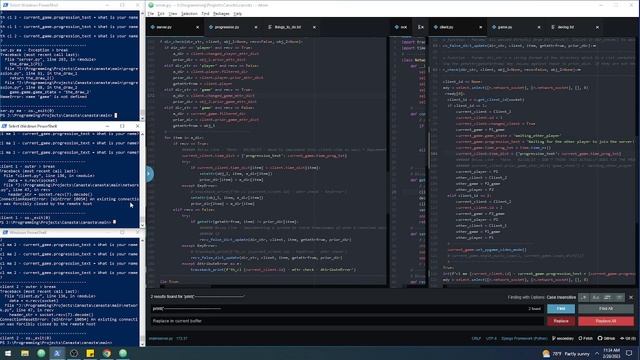Click file name in status bar
640x360 pixels.
click(161, 338)
